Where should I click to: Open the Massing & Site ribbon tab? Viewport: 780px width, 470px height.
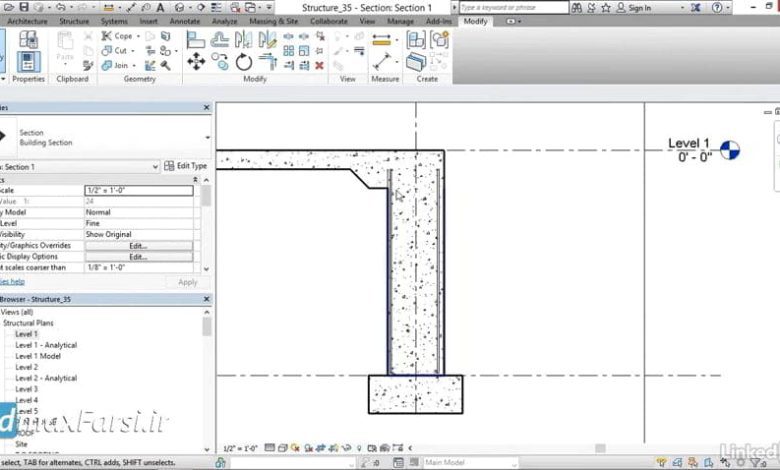click(x=274, y=21)
